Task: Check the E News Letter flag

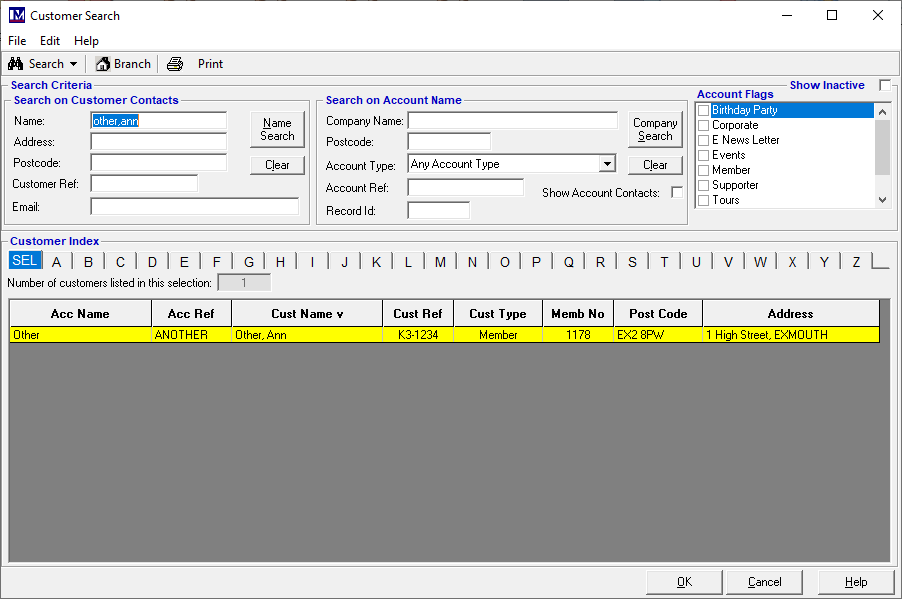Action: click(x=704, y=140)
